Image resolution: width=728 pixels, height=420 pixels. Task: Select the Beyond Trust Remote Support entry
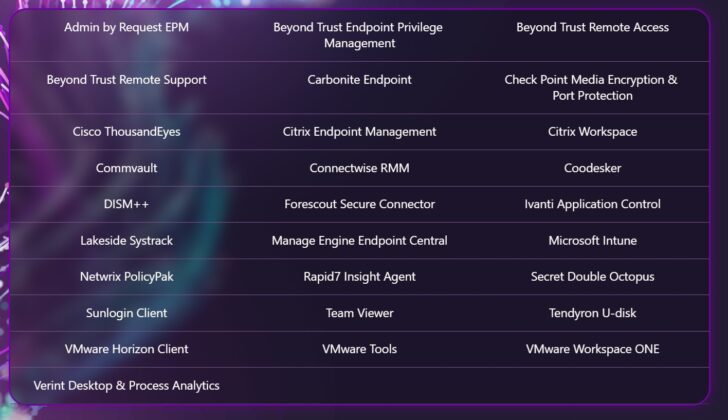126,79
